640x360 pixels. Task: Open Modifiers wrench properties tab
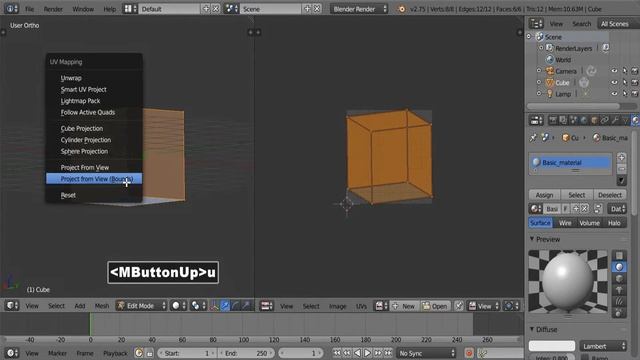click(x=615, y=120)
